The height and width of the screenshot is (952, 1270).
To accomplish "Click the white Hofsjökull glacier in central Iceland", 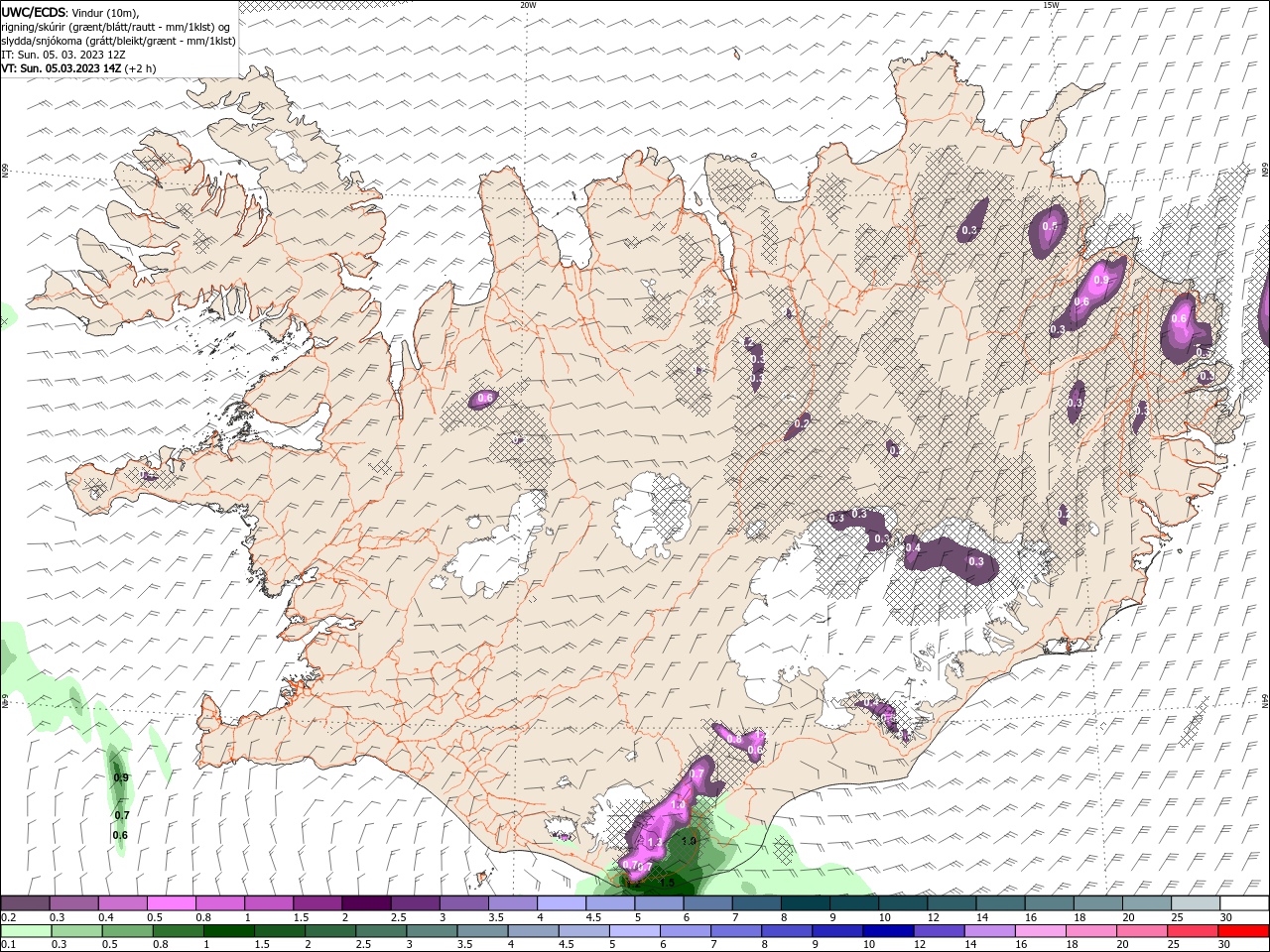I will coord(652,514).
